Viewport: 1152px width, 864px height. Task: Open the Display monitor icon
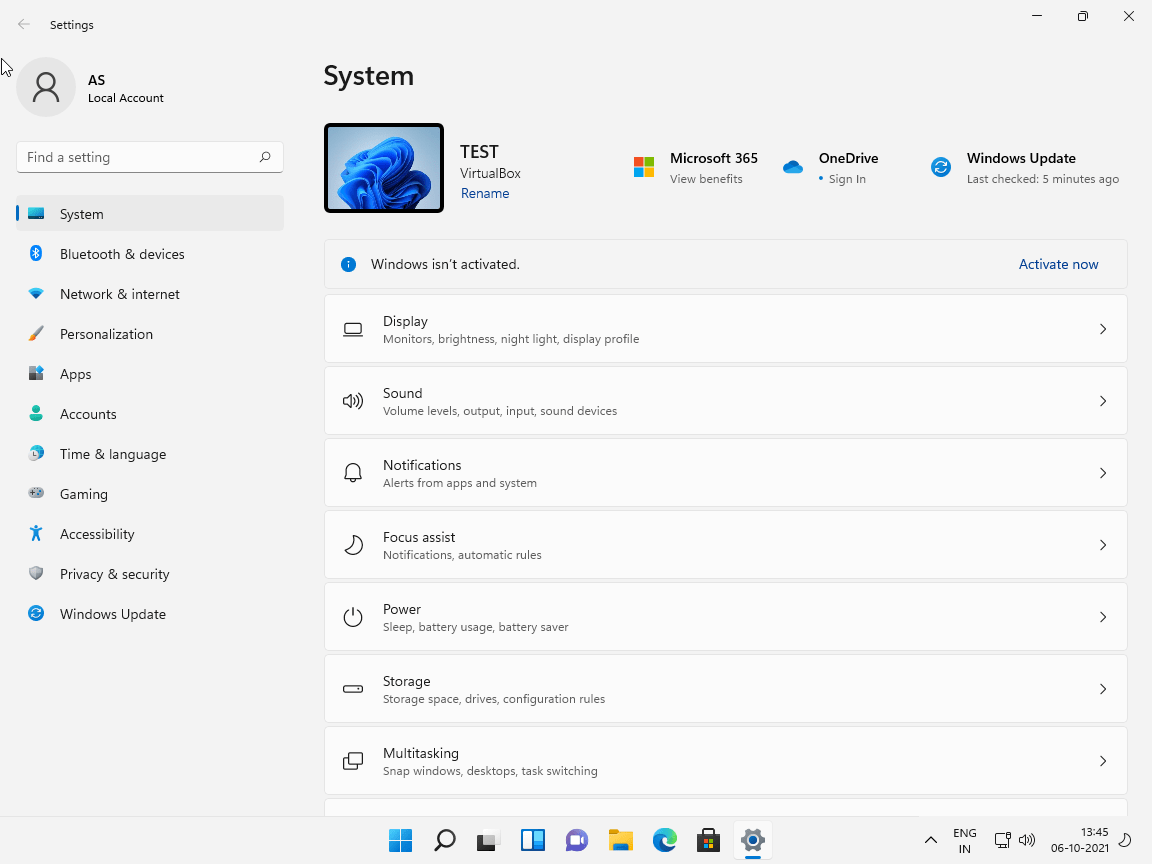pyautogui.click(x=353, y=329)
